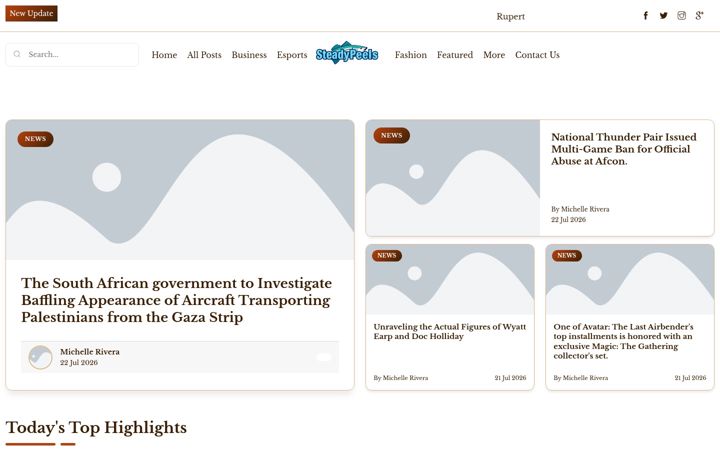Click 22 Jul 2026 date on Thunder Pair card

[x=568, y=219]
